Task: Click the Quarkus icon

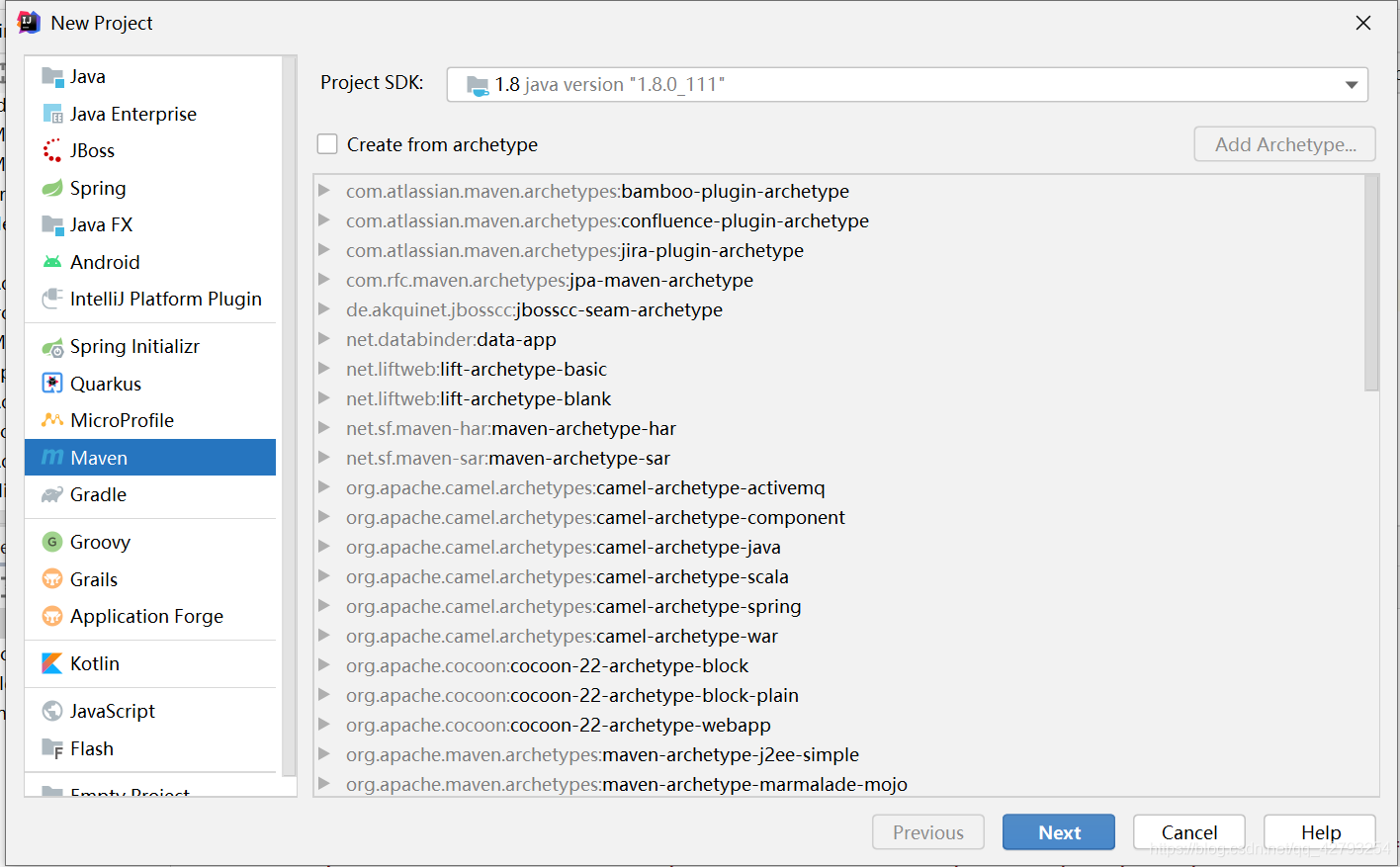Action: [x=52, y=384]
